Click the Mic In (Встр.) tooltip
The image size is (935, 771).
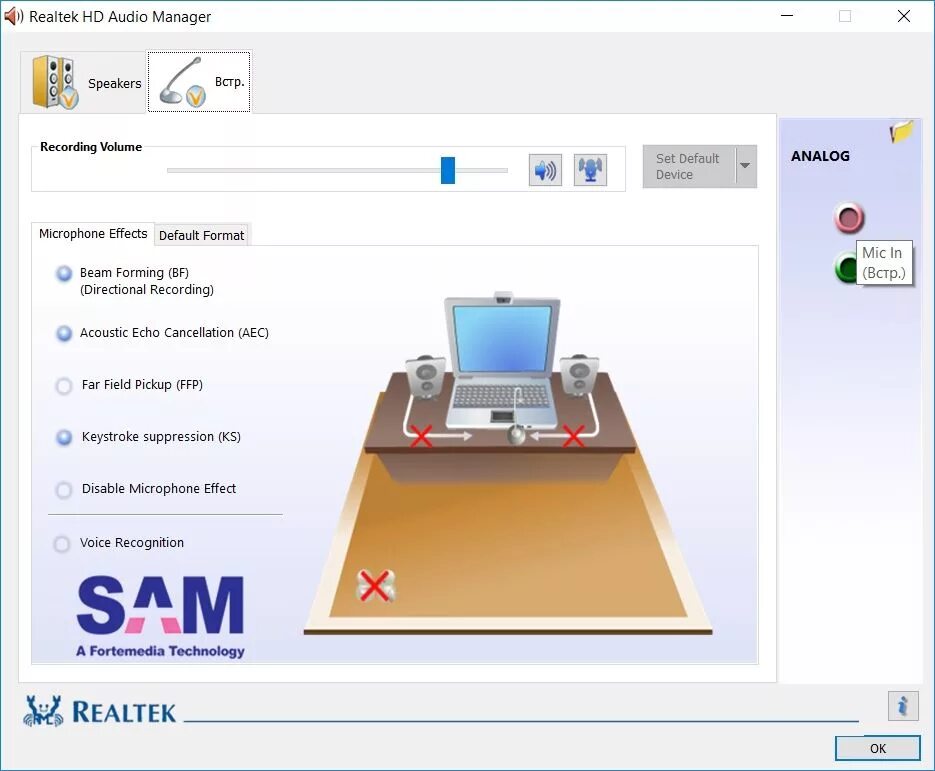click(884, 263)
